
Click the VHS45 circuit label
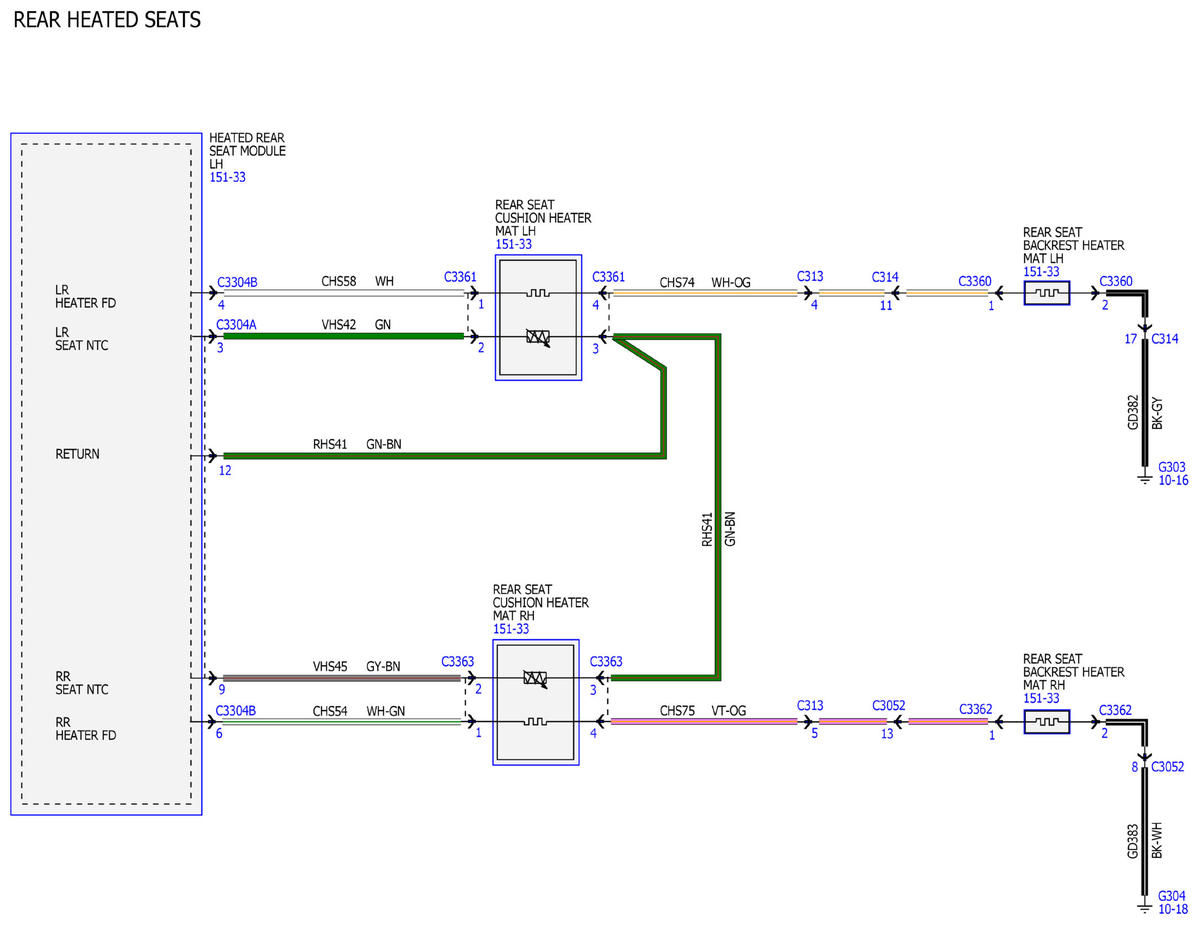(x=330, y=666)
